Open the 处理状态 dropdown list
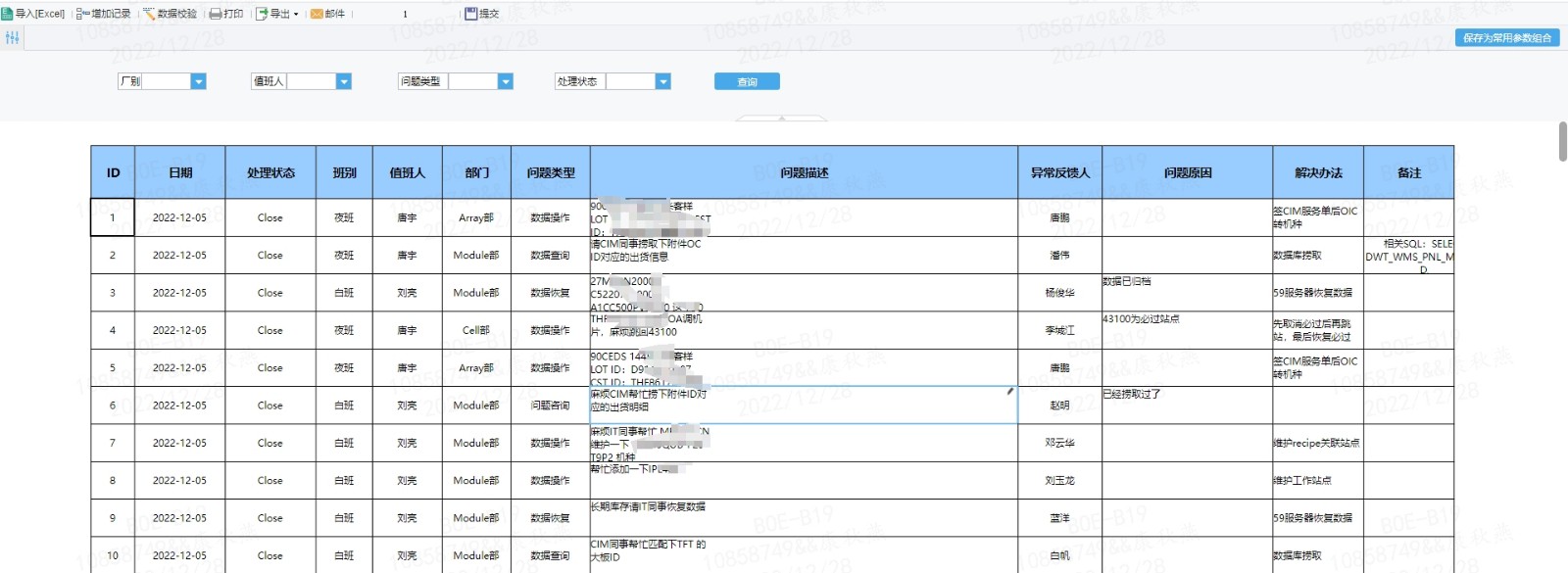The image size is (1568, 573). click(x=663, y=81)
